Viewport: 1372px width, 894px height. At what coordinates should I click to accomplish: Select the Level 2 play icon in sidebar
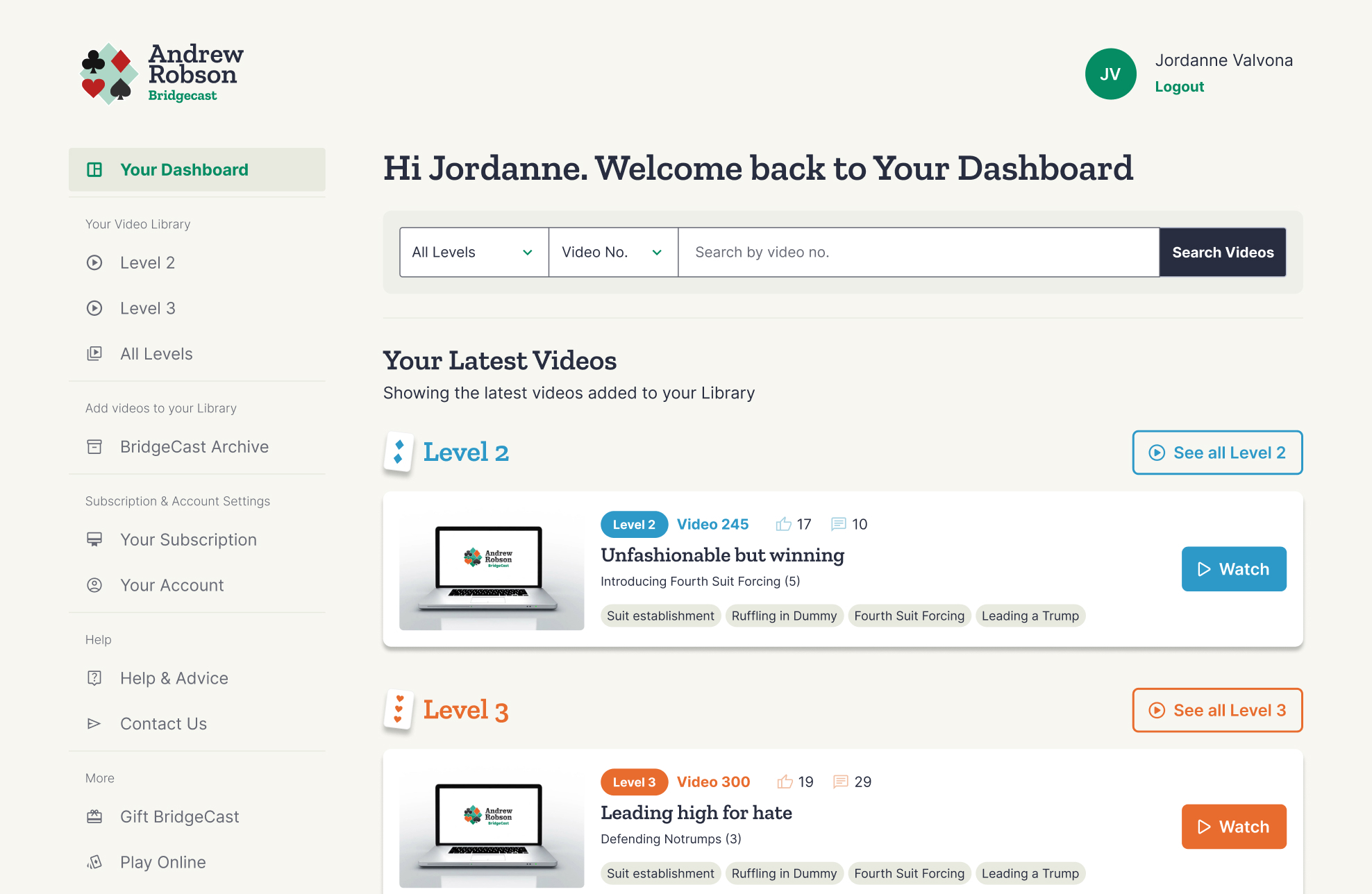[x=94, y=262]
